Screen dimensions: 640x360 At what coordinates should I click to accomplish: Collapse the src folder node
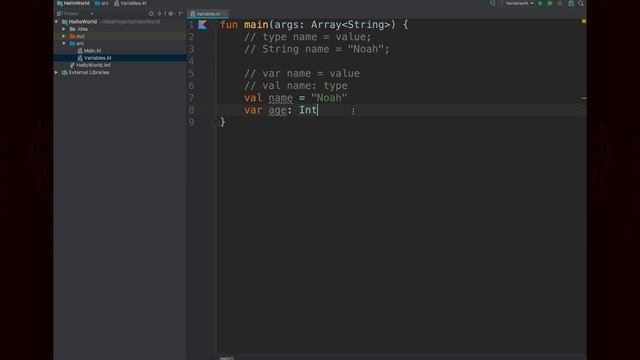point(64,43)
